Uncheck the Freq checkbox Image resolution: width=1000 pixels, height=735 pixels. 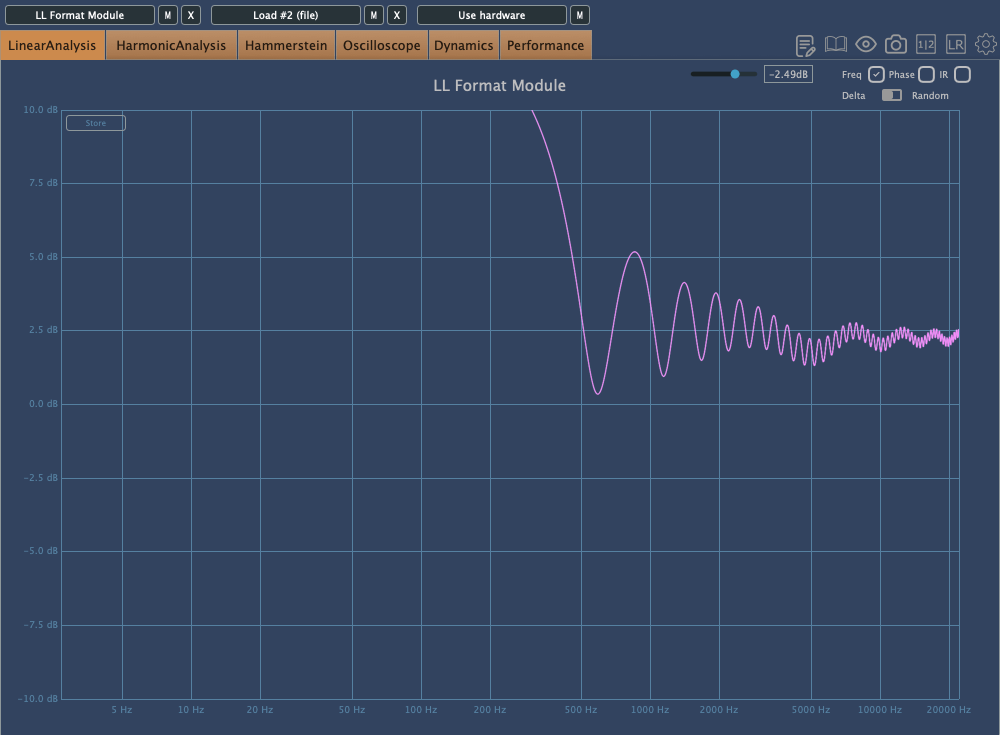(x=875, y=74)
